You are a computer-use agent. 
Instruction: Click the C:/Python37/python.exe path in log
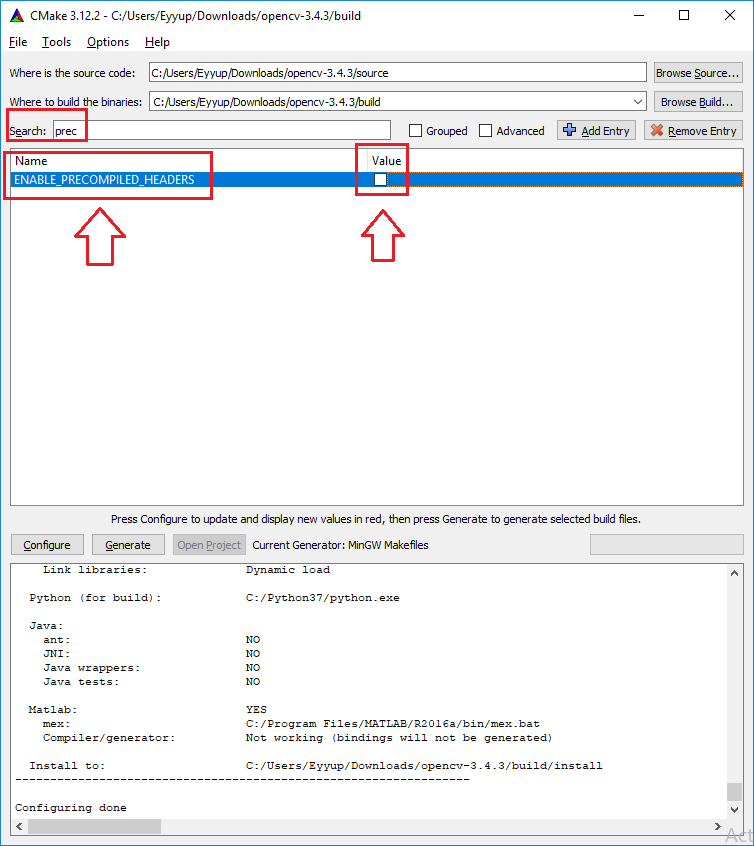(323, 598)
